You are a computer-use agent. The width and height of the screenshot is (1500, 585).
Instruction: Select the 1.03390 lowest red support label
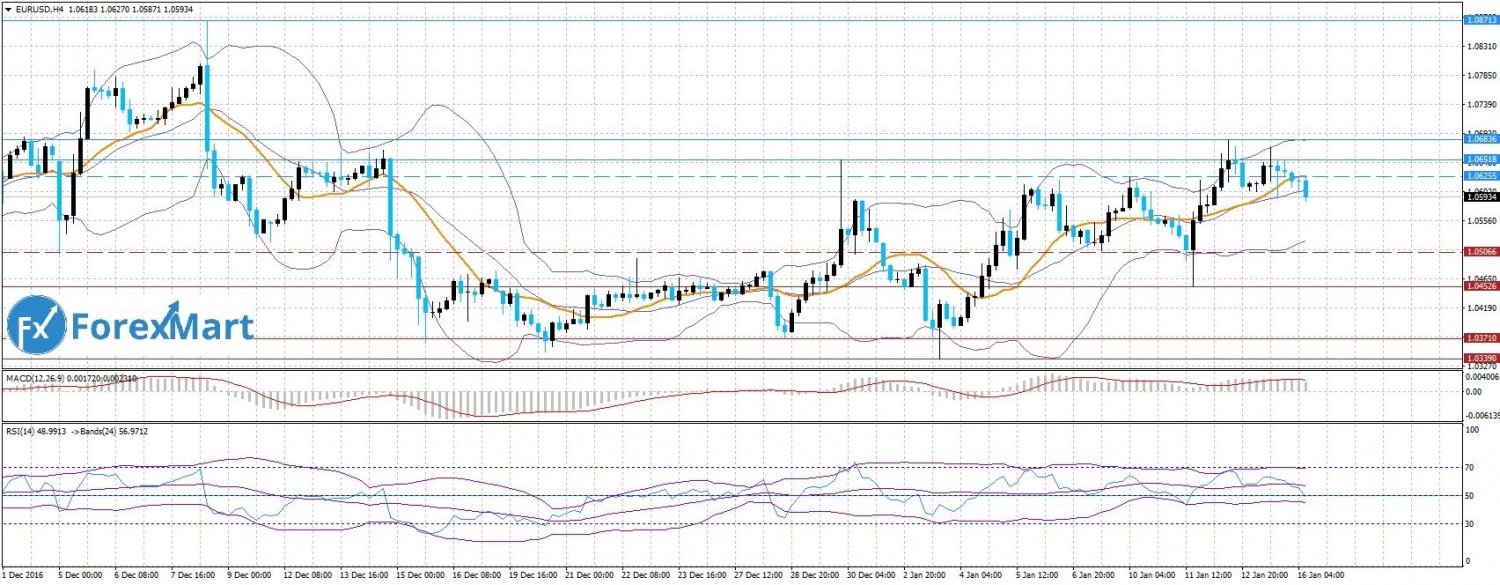(1479, 357)
